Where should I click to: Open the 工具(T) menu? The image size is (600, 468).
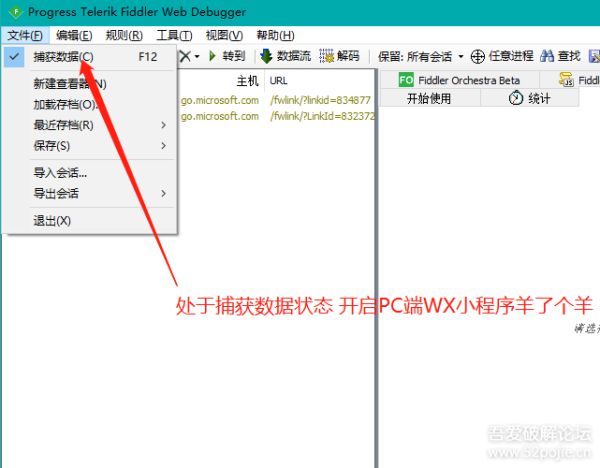pos(174,36)
